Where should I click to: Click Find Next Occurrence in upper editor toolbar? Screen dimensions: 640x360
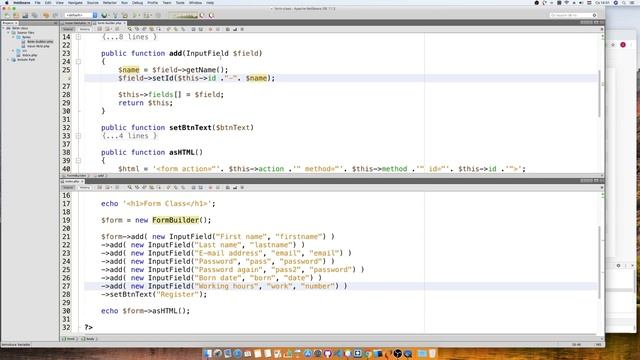point(144,29)
